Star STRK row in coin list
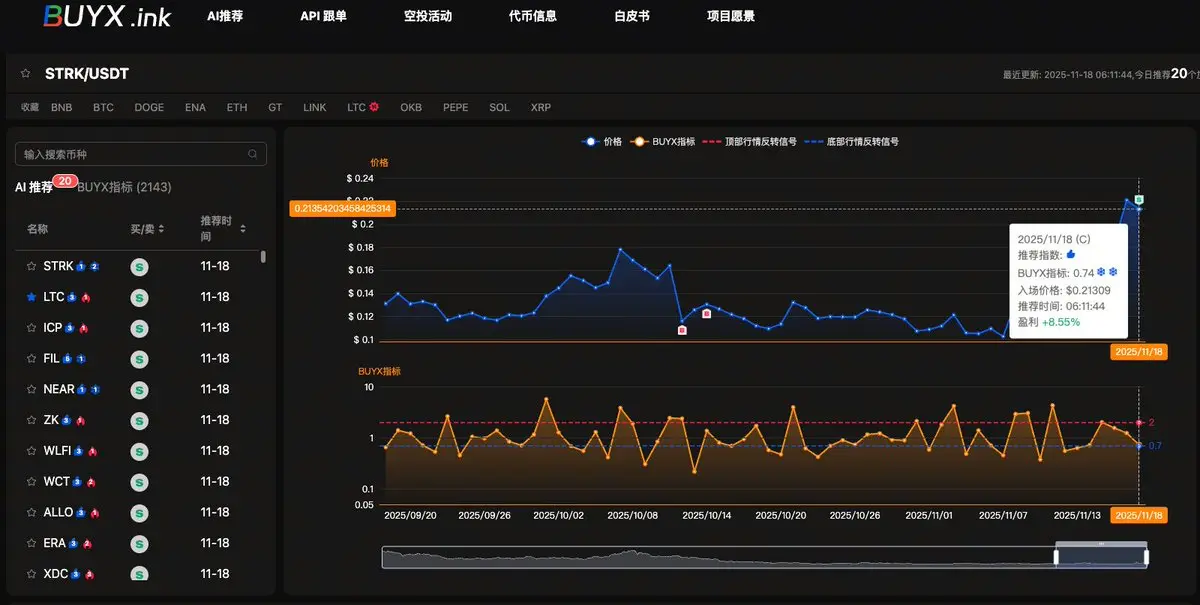This screenshot has height=605, width=1200. pyautogui.click(x=32, y=266)
